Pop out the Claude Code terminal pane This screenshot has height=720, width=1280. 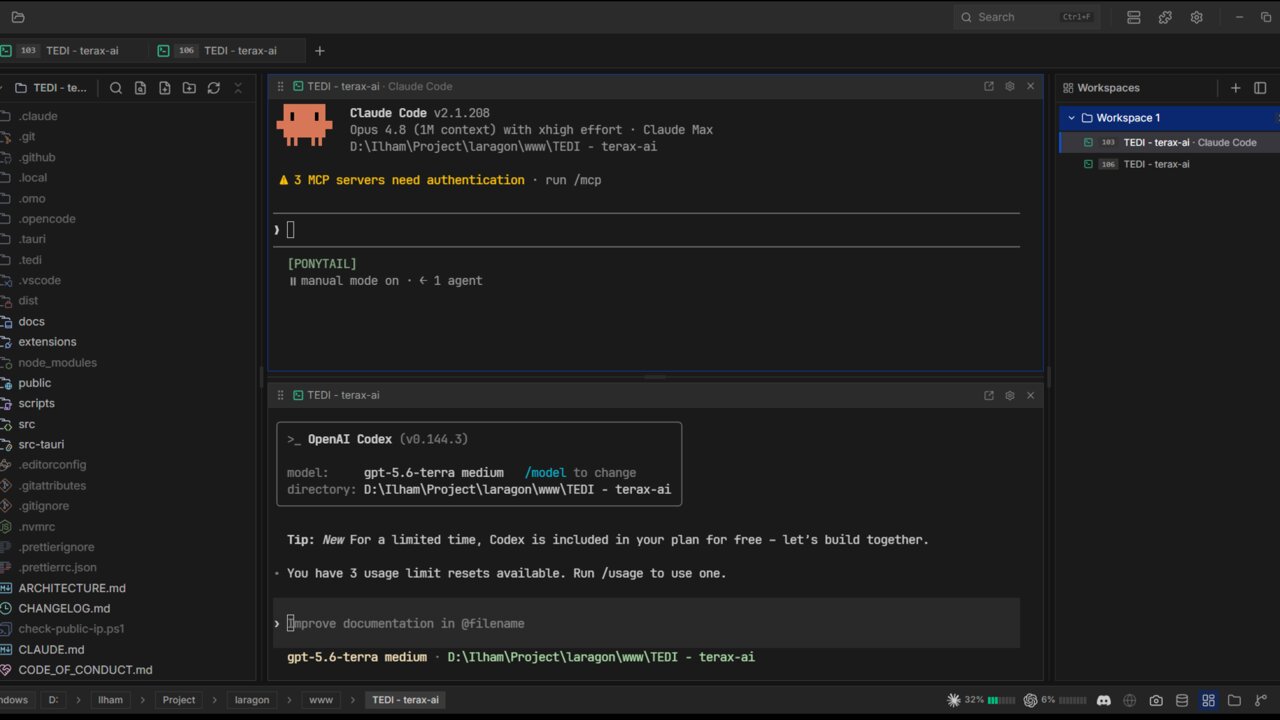(989, 86)
